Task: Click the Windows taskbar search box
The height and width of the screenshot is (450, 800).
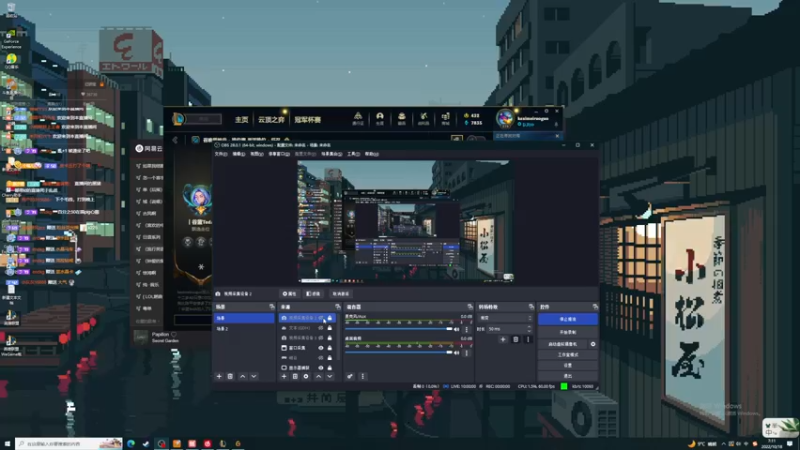Action: click(x=68, y=443)
